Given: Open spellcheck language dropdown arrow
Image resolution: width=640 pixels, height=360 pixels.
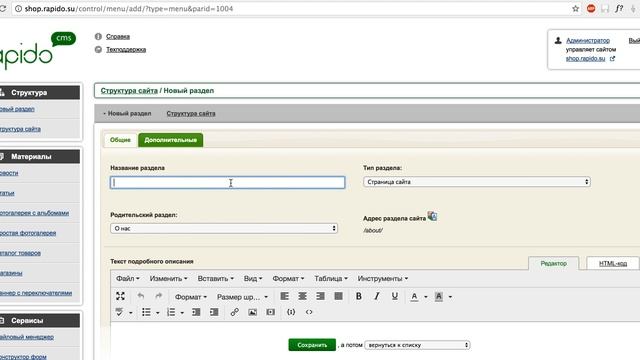Looking at the screenshot, I should (131, 313).
